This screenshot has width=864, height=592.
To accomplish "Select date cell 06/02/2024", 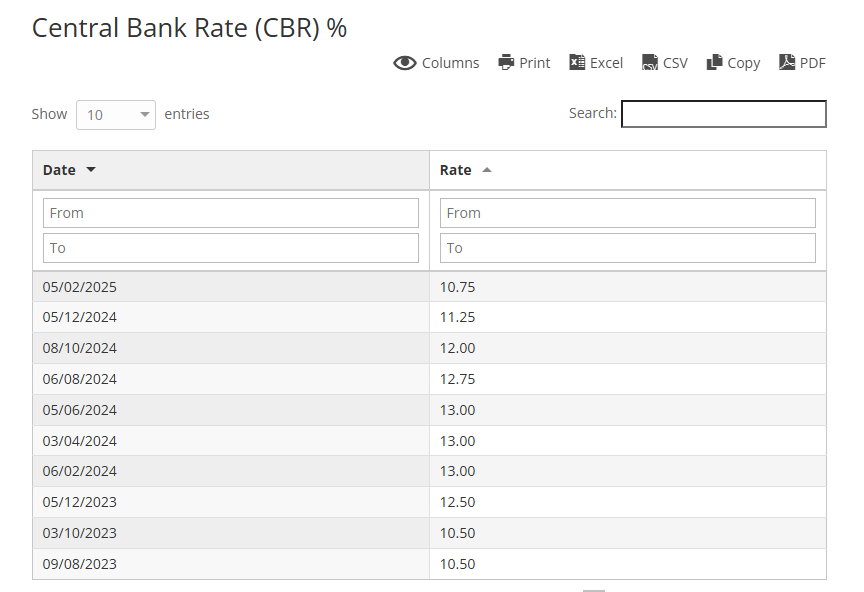I will 231,471.
